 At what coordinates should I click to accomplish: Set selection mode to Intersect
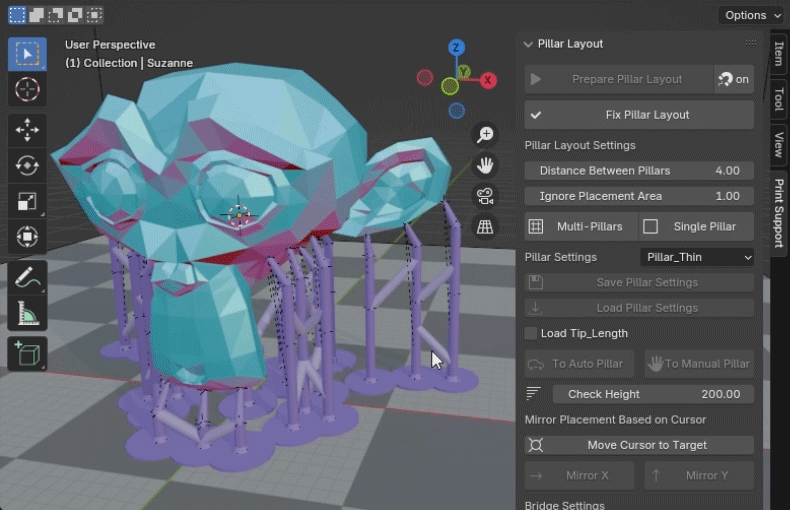[x=94, y=15]
